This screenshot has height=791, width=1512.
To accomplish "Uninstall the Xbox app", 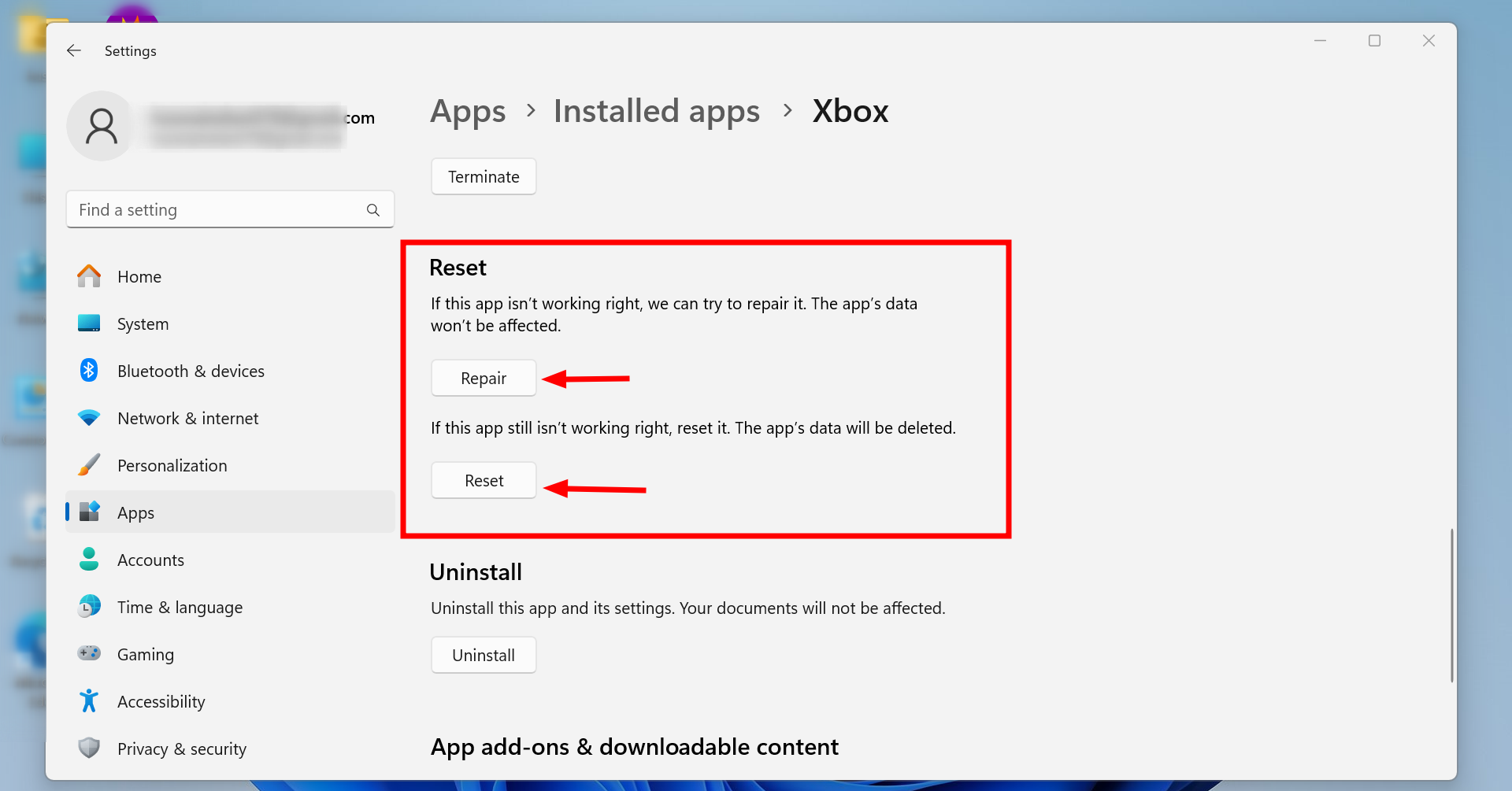I will 484,655.
